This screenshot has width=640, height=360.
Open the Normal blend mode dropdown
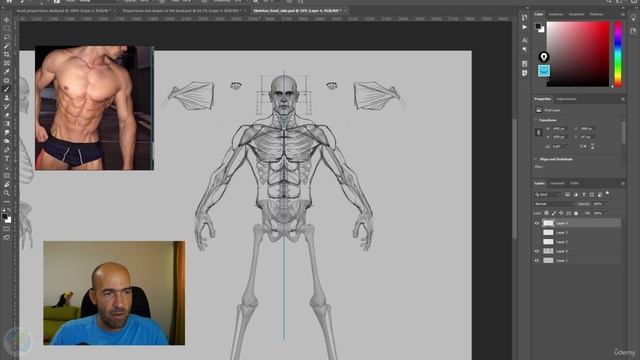coord(553,204)
